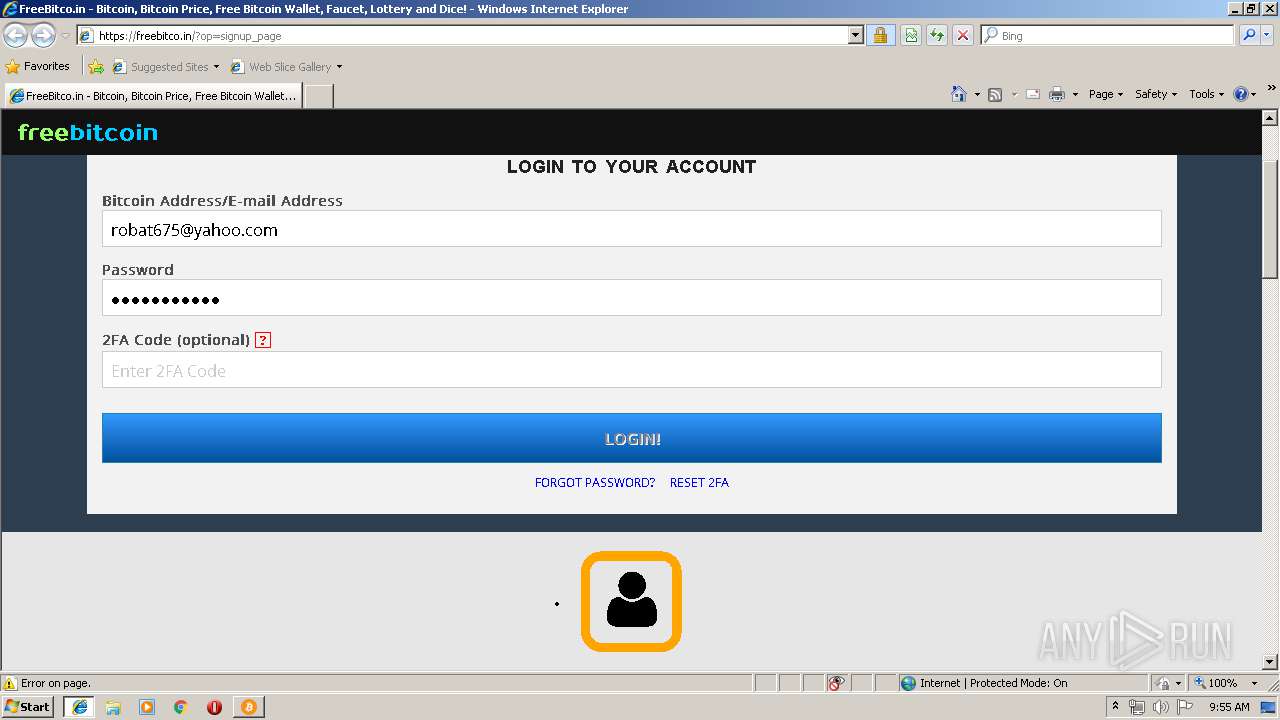Image resolution: width=1280 pixels, height=720 pixels.
Task: Expand the Suggested Sites dropdown
Action: pyautogui.click(x=216, y=67)
